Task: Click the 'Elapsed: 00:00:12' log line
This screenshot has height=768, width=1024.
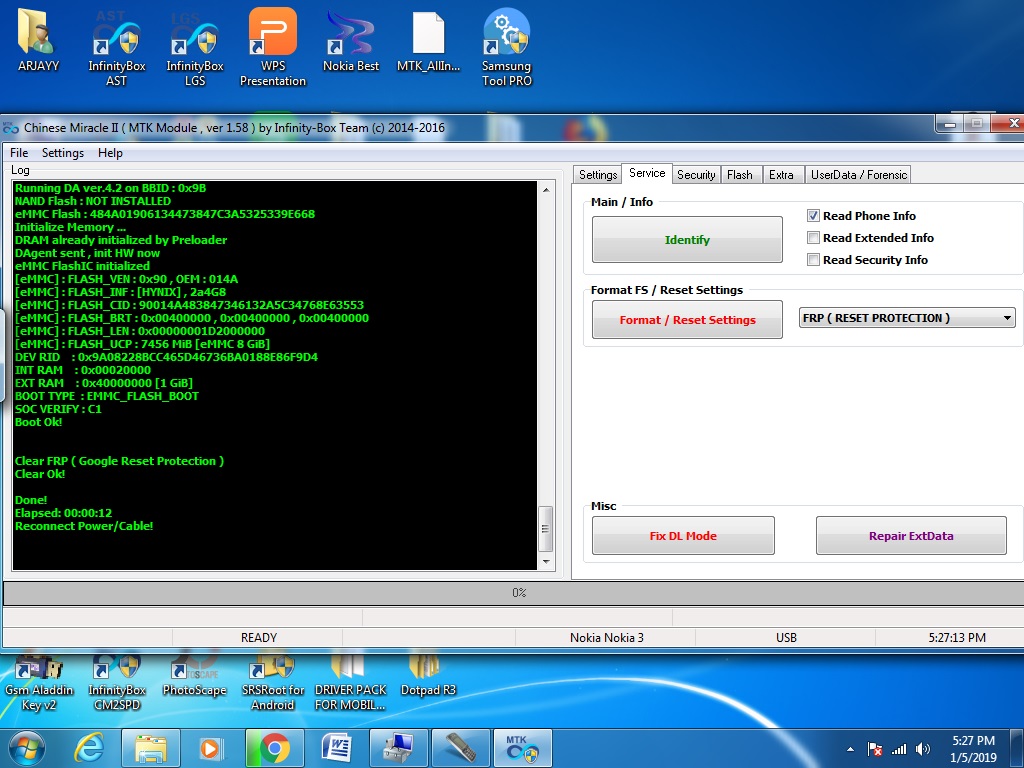Action: click(63, 513)
